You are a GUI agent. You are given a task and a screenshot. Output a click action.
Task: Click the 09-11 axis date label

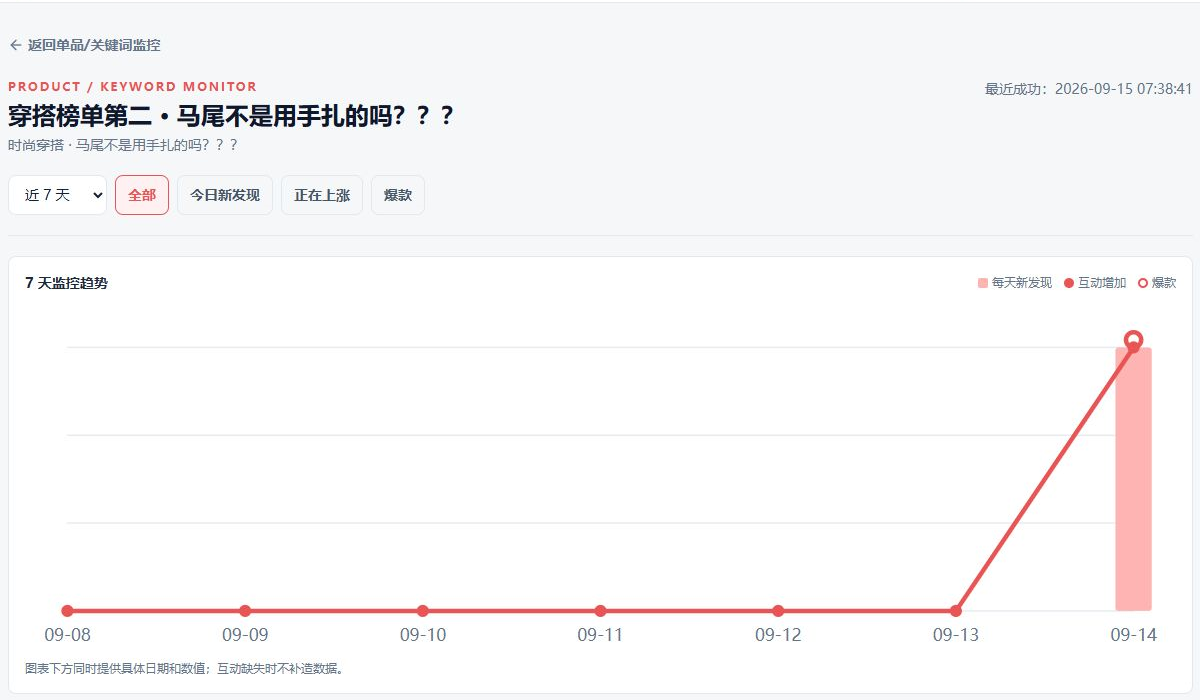[x=600, y=635]
